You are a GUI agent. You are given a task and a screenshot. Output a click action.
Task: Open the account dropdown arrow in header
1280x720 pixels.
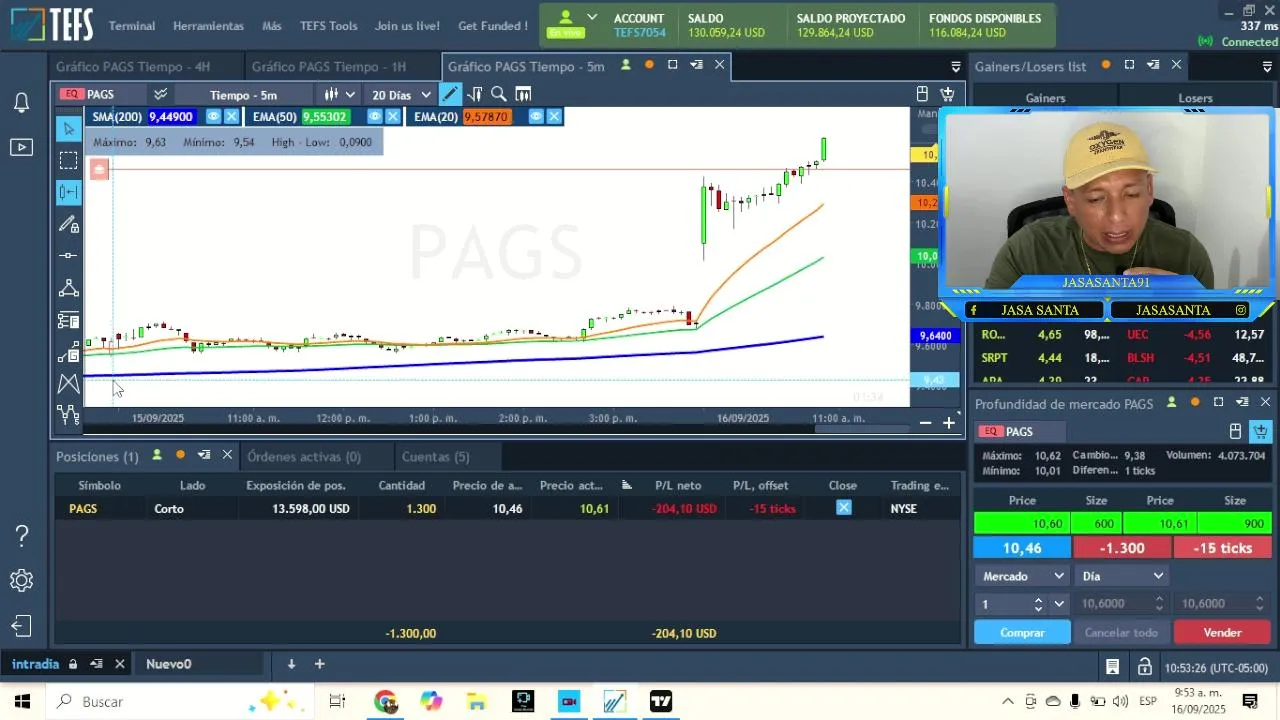(592, 17)
